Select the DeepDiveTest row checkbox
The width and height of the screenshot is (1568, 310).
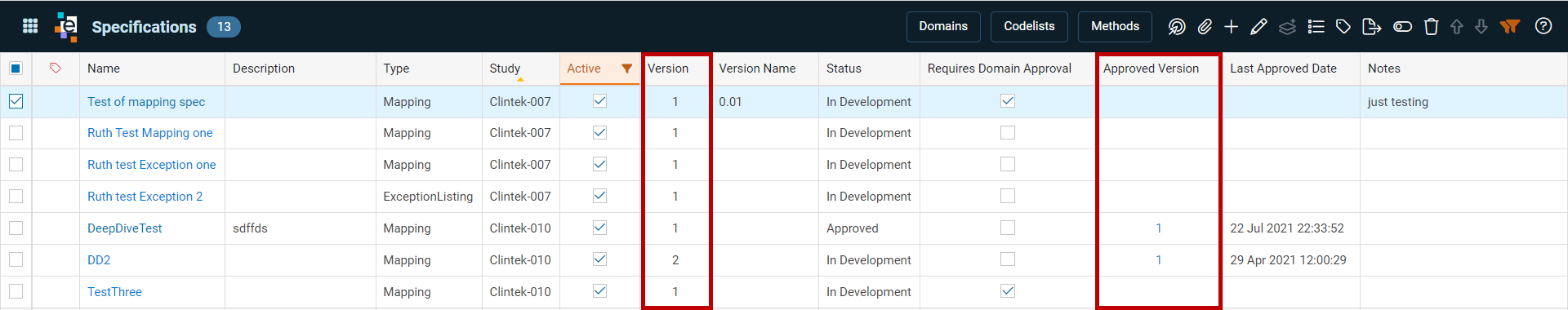(x=16, y=228)
